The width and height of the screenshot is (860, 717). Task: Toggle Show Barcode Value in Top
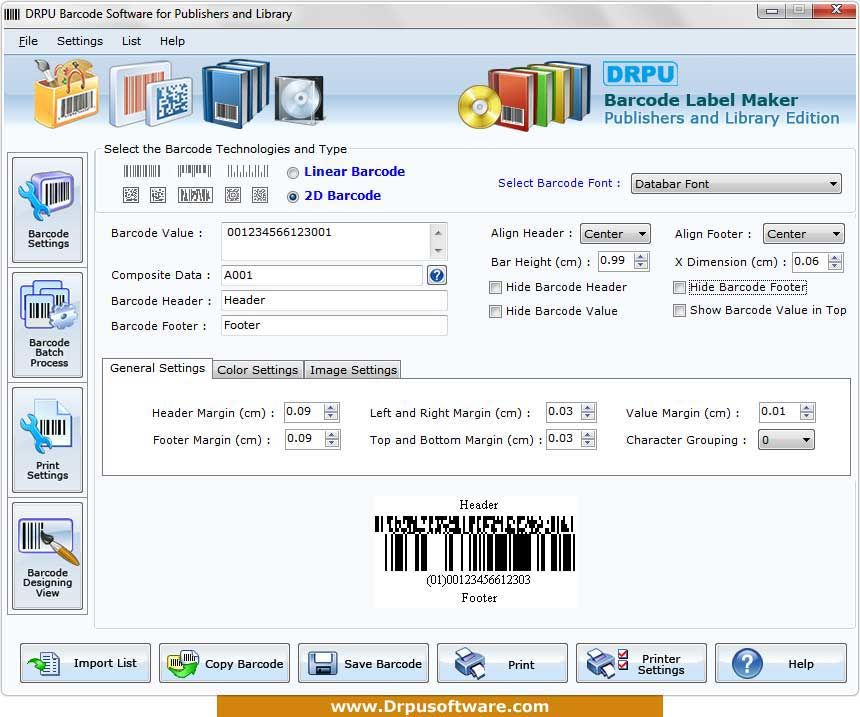click(680, 311)
